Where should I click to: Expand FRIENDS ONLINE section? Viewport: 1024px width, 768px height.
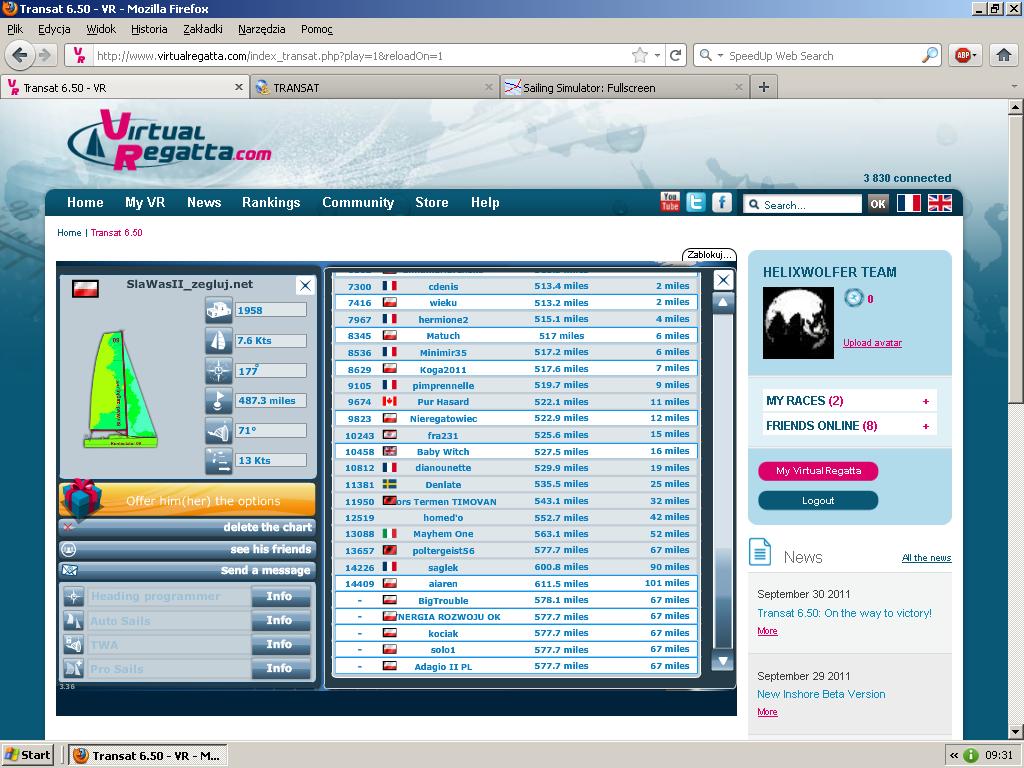926,426
